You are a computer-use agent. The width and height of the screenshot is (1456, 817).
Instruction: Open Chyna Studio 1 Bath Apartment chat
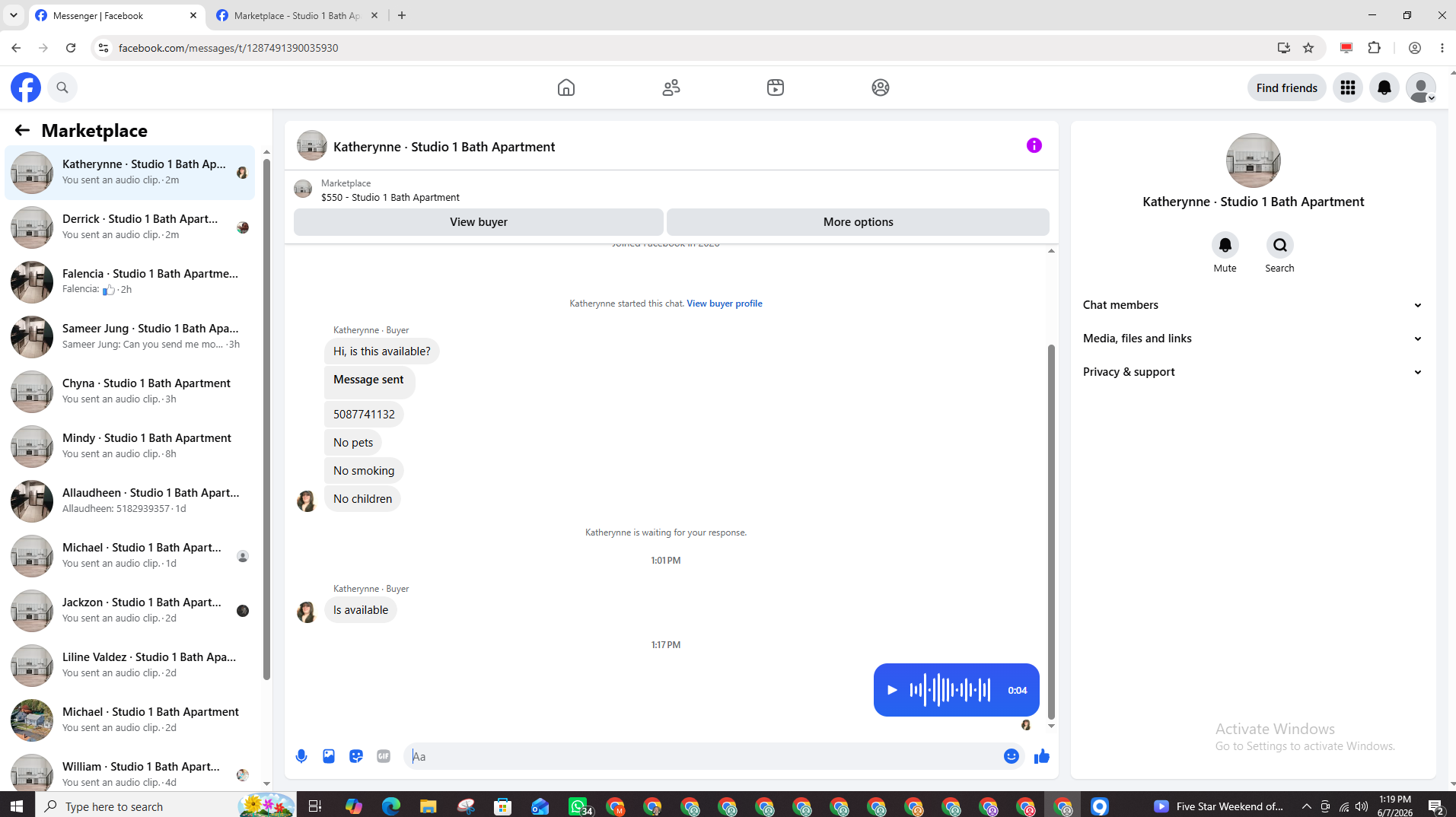click(129, 391)
